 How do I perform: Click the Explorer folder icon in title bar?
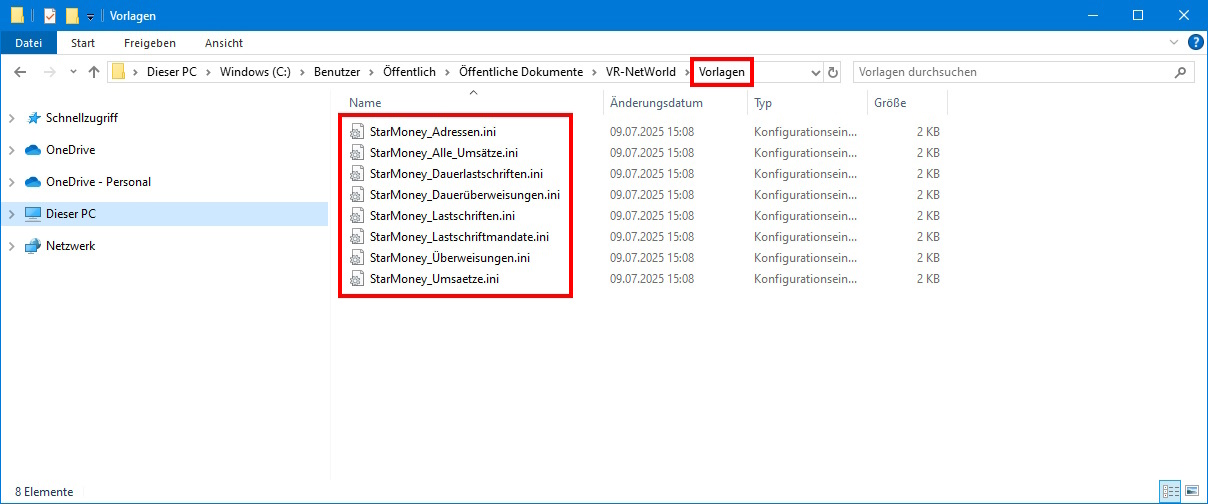tap(17, 16)
